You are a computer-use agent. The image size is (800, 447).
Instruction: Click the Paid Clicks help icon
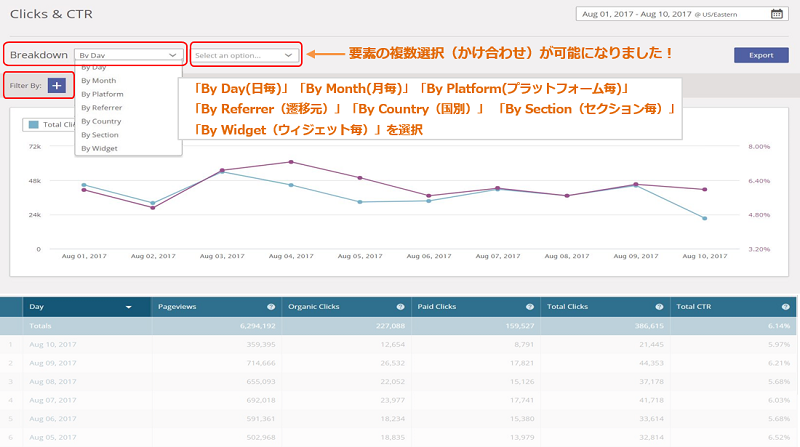coord(530,307)
